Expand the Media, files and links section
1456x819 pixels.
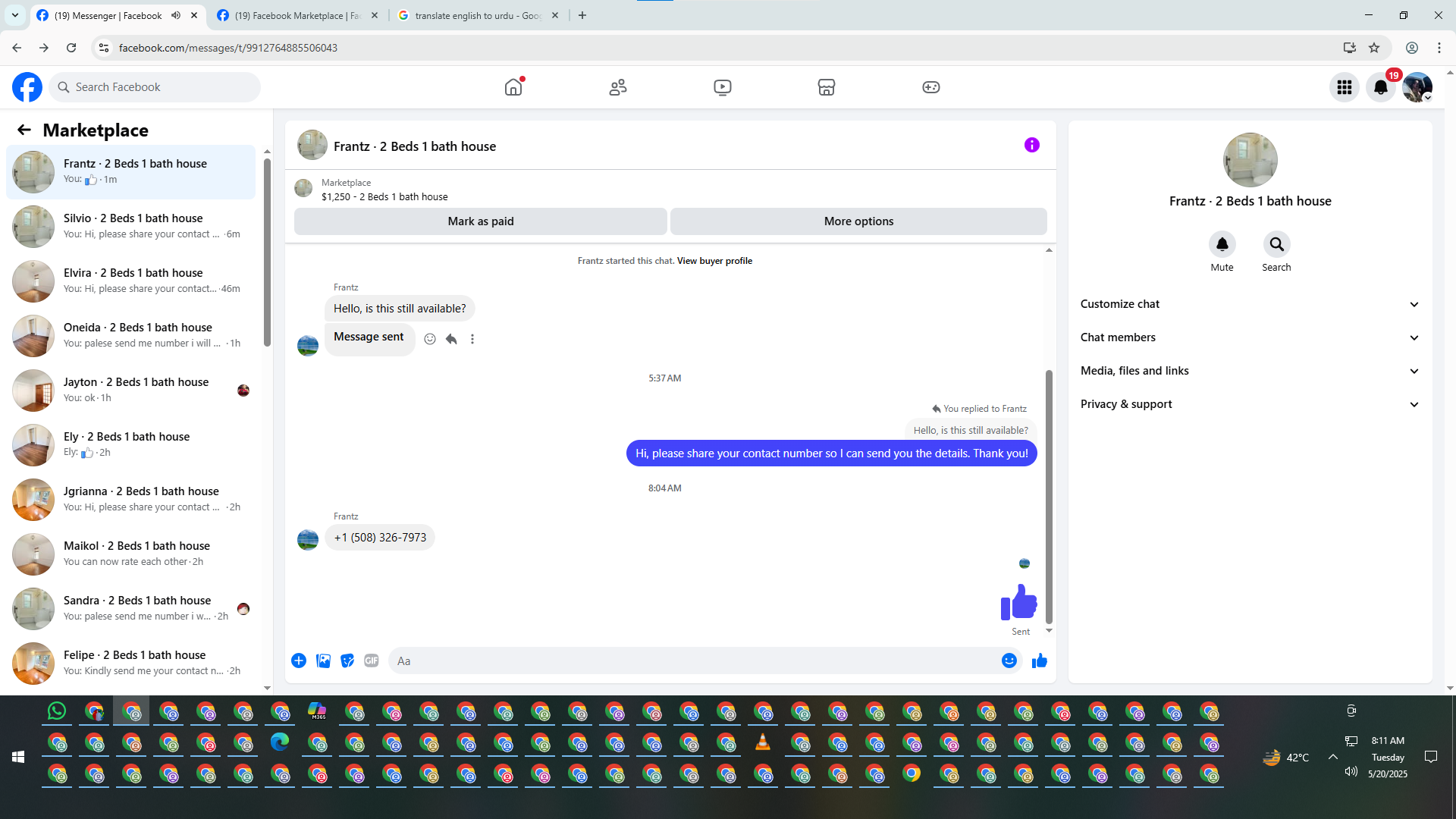click(1249, 371)
